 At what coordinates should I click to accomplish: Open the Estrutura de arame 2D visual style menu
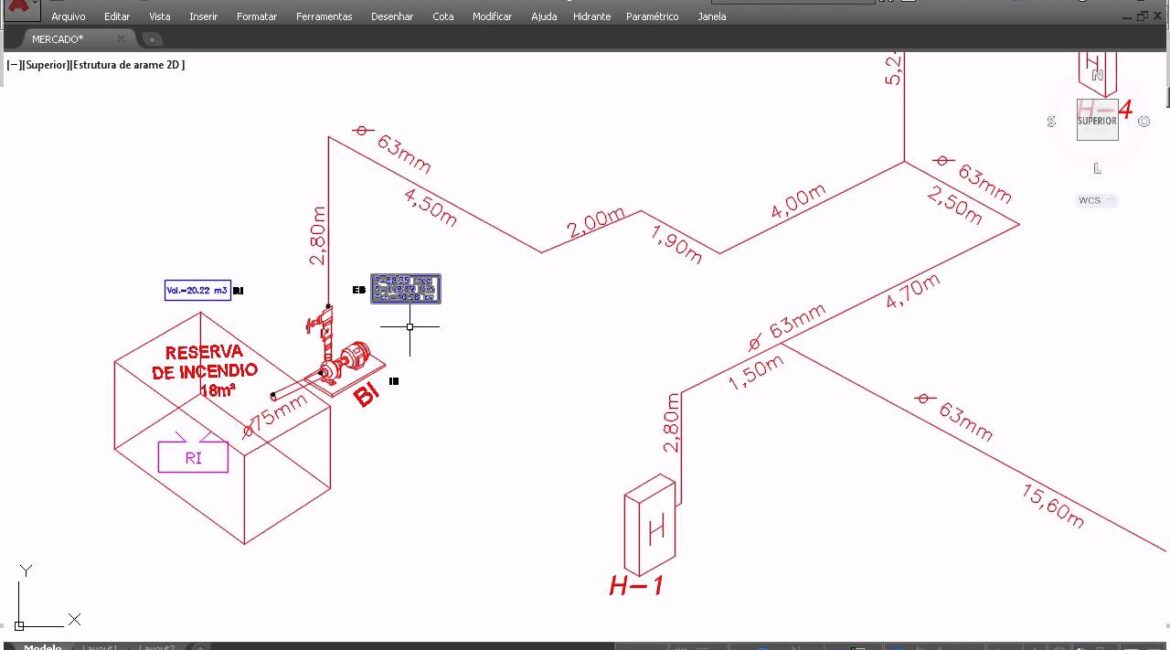pyautogui.click(x=128, y=65)
